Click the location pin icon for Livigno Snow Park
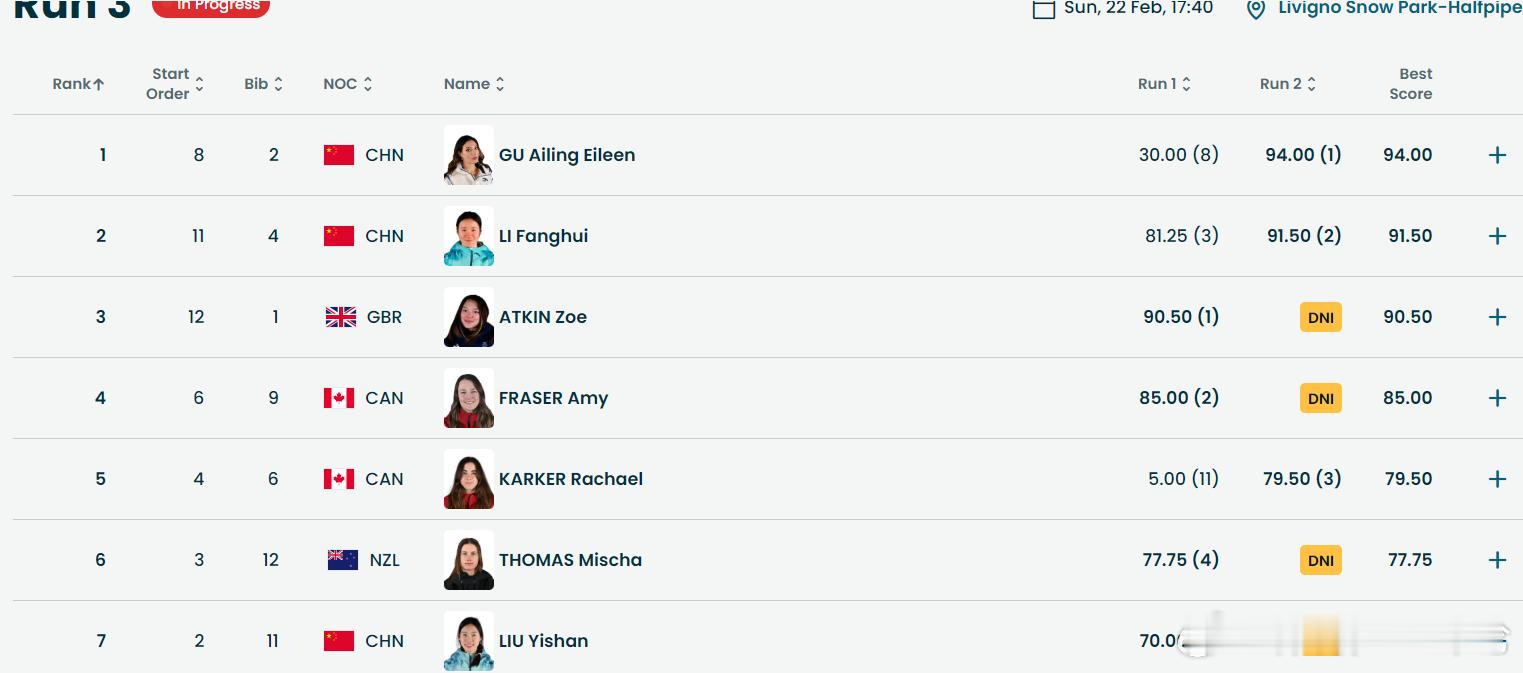 (1256, 9)
